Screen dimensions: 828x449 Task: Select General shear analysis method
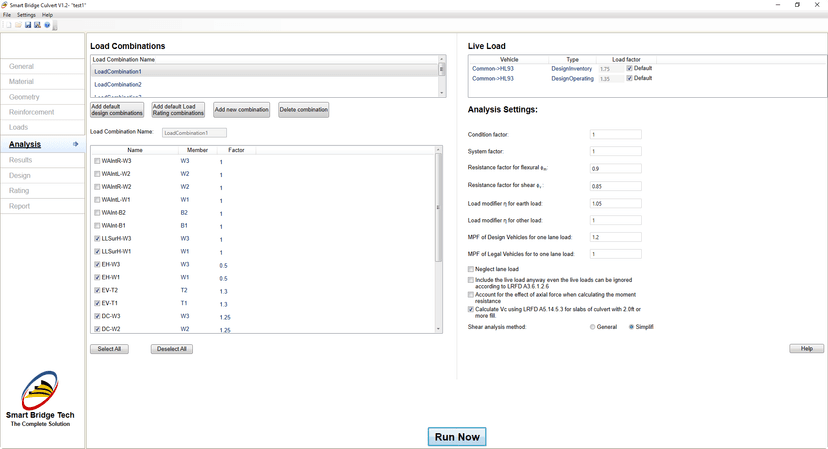coord(593,327)
